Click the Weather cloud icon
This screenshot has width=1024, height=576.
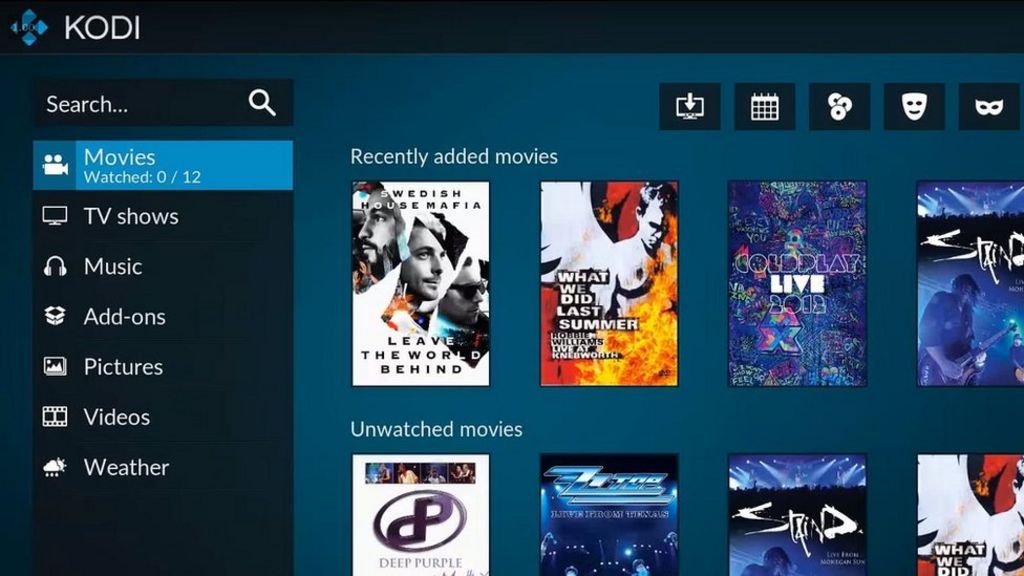[55, 467]
